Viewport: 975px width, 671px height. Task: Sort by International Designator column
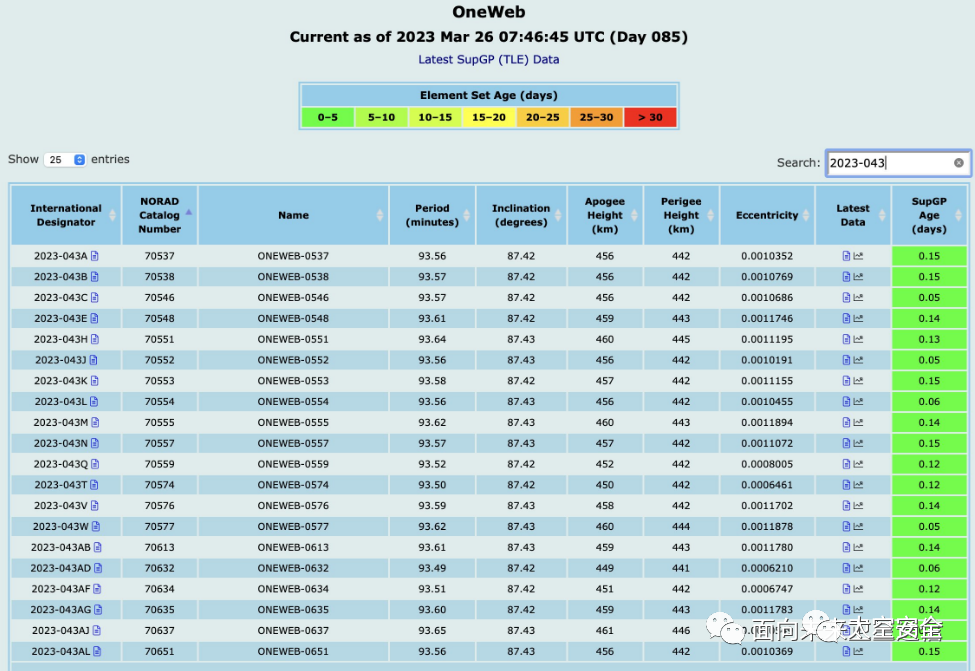click(66, 215)
